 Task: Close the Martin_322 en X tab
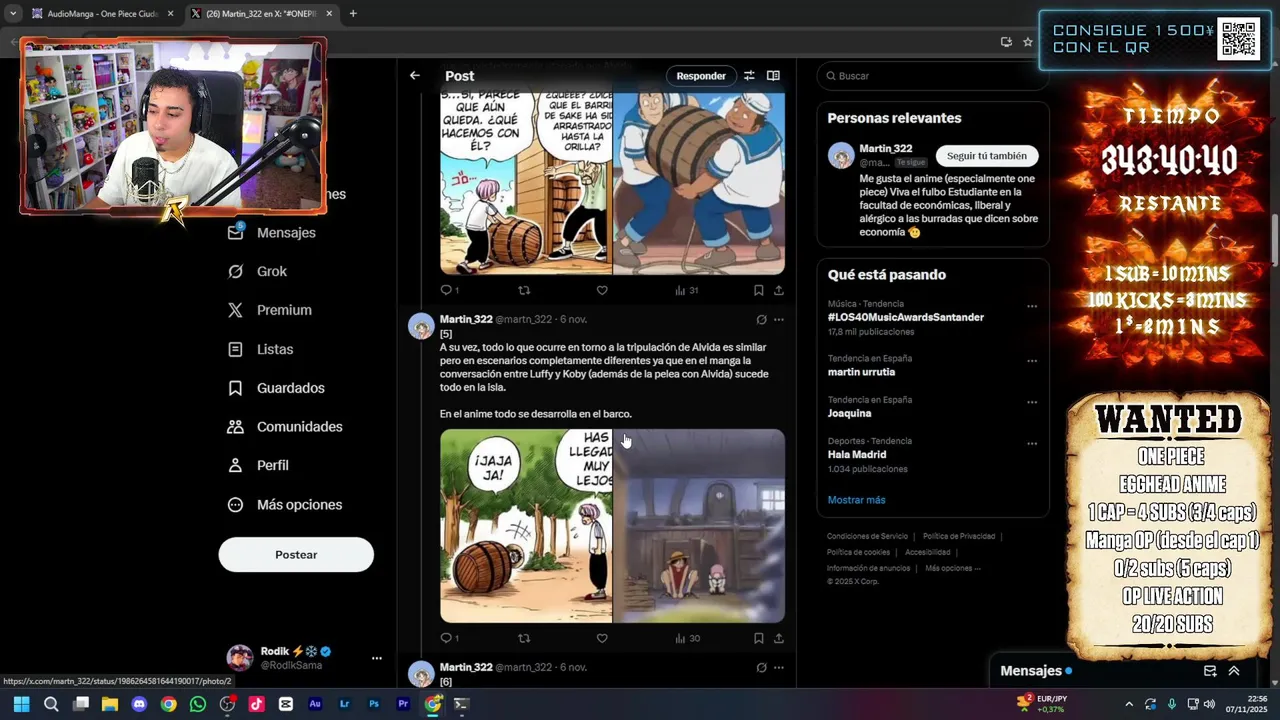point(329,14)
